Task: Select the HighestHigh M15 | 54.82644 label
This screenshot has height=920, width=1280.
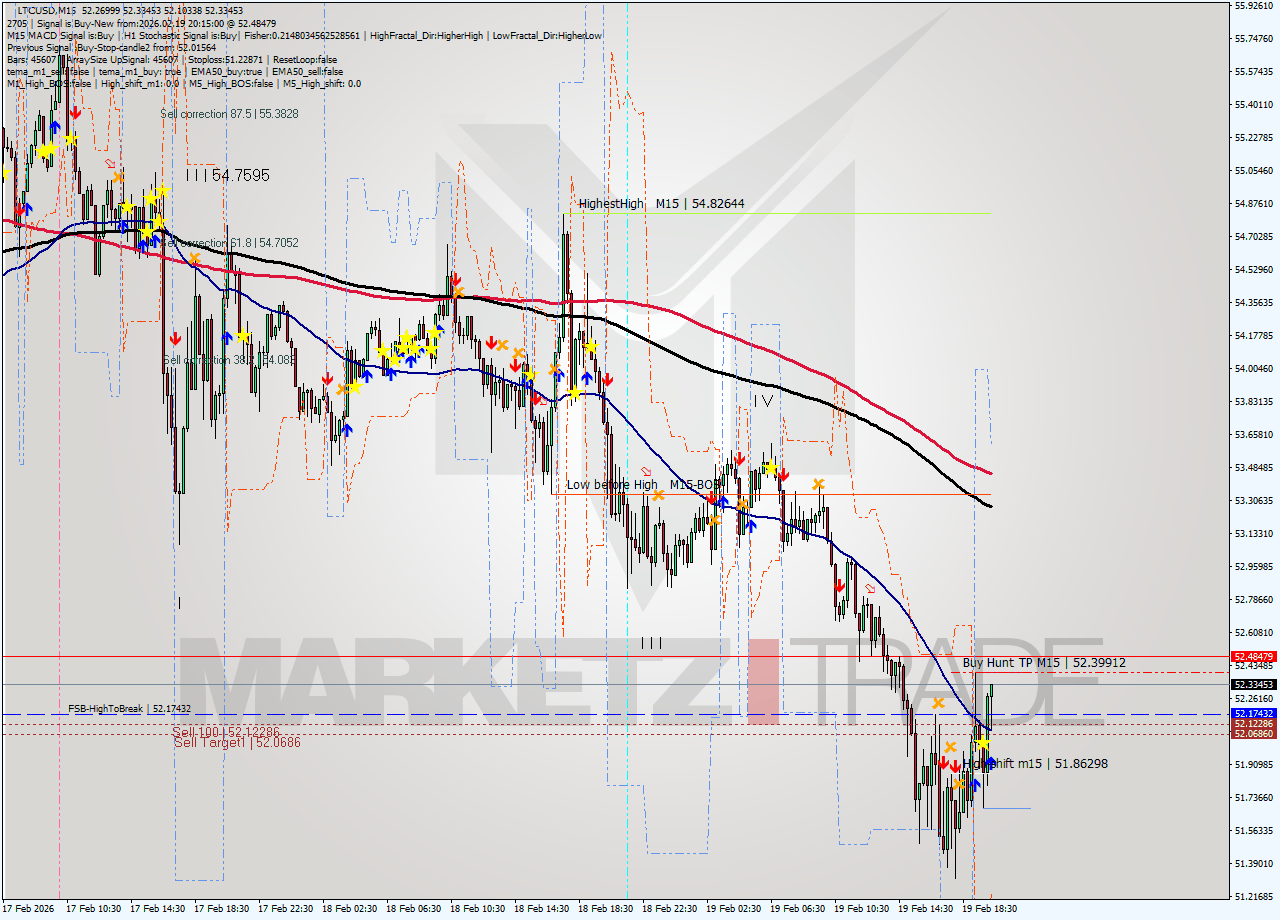Action: click(660, 203)
